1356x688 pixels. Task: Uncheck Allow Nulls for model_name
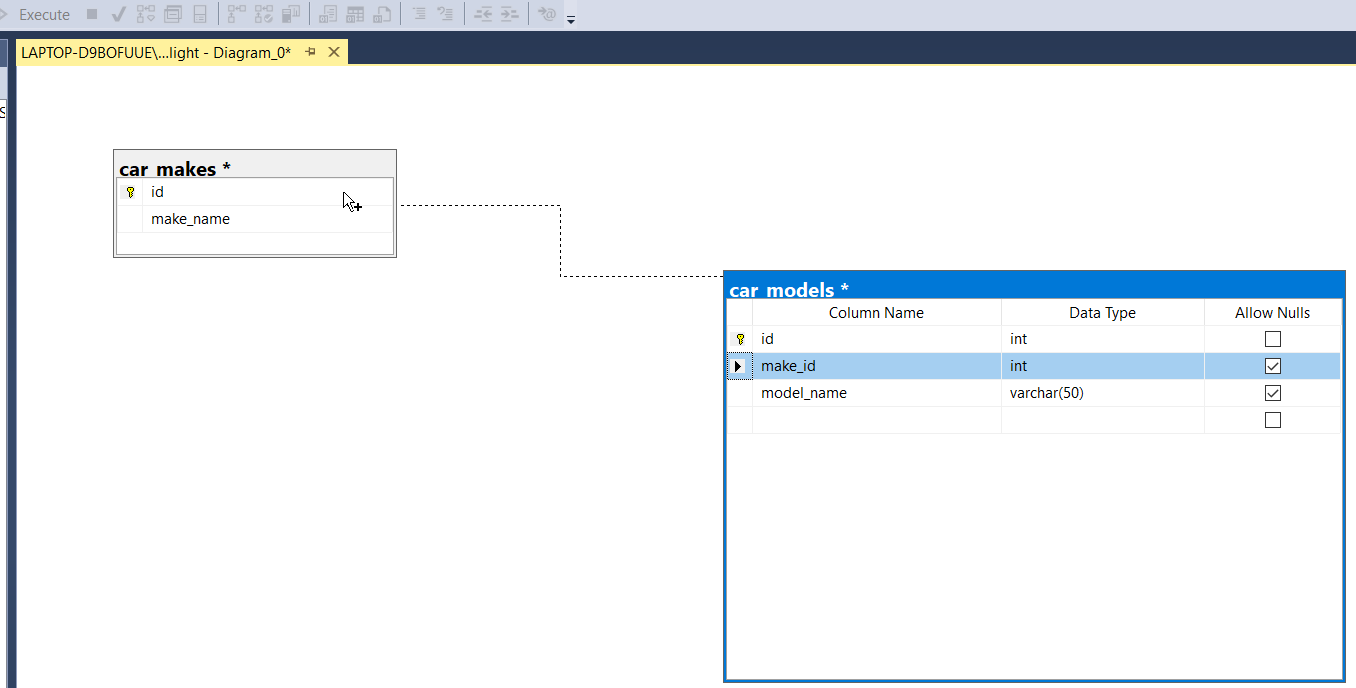coord(1272,394)
